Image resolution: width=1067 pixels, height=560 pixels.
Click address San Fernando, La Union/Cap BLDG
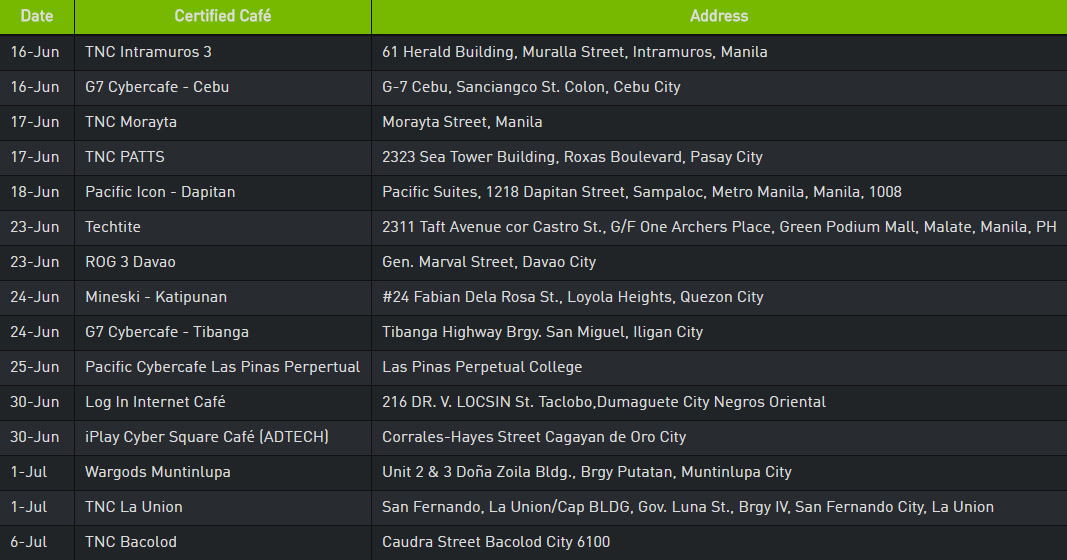[719, 508]
